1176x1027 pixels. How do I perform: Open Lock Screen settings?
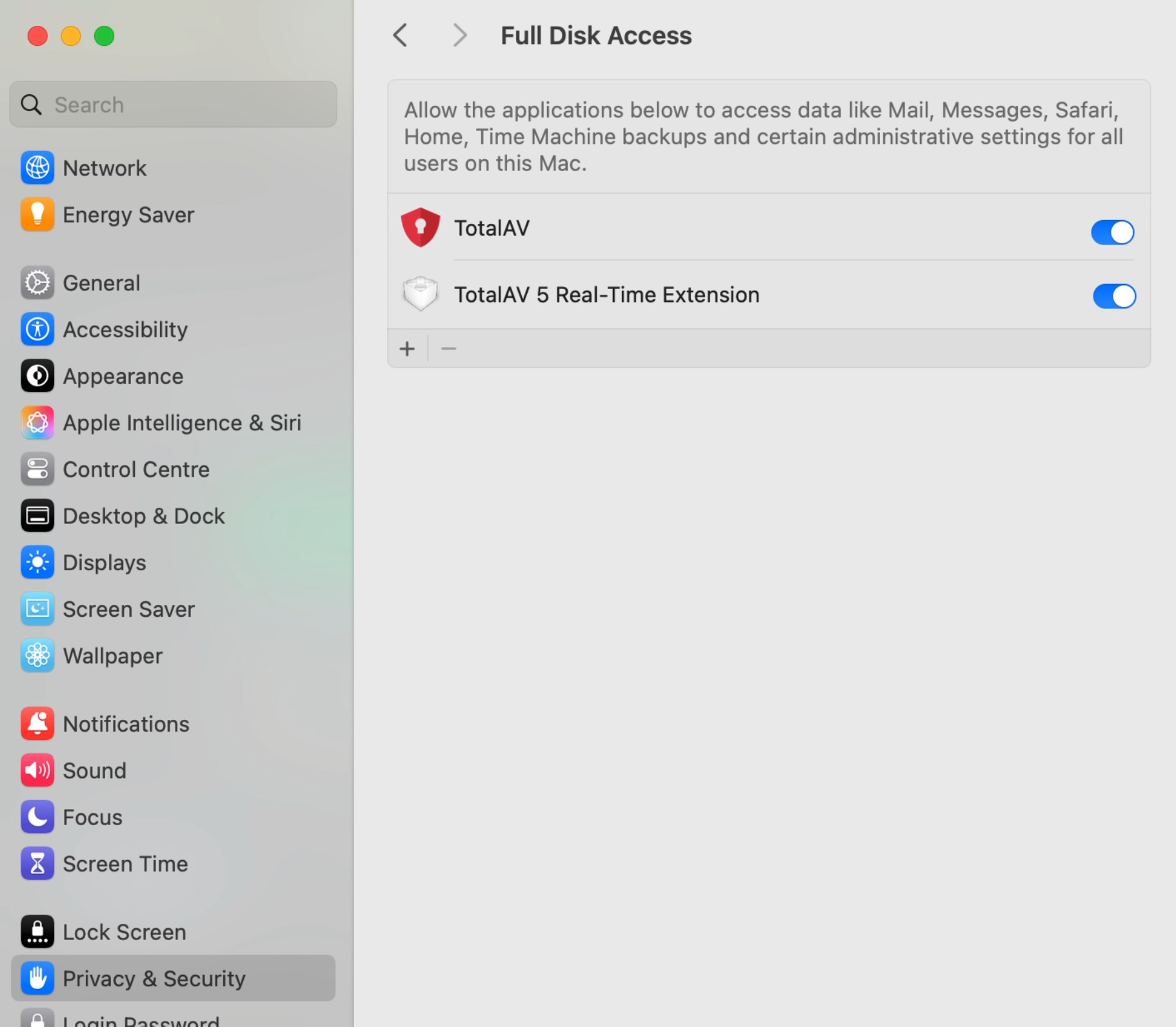click(124, 932)
